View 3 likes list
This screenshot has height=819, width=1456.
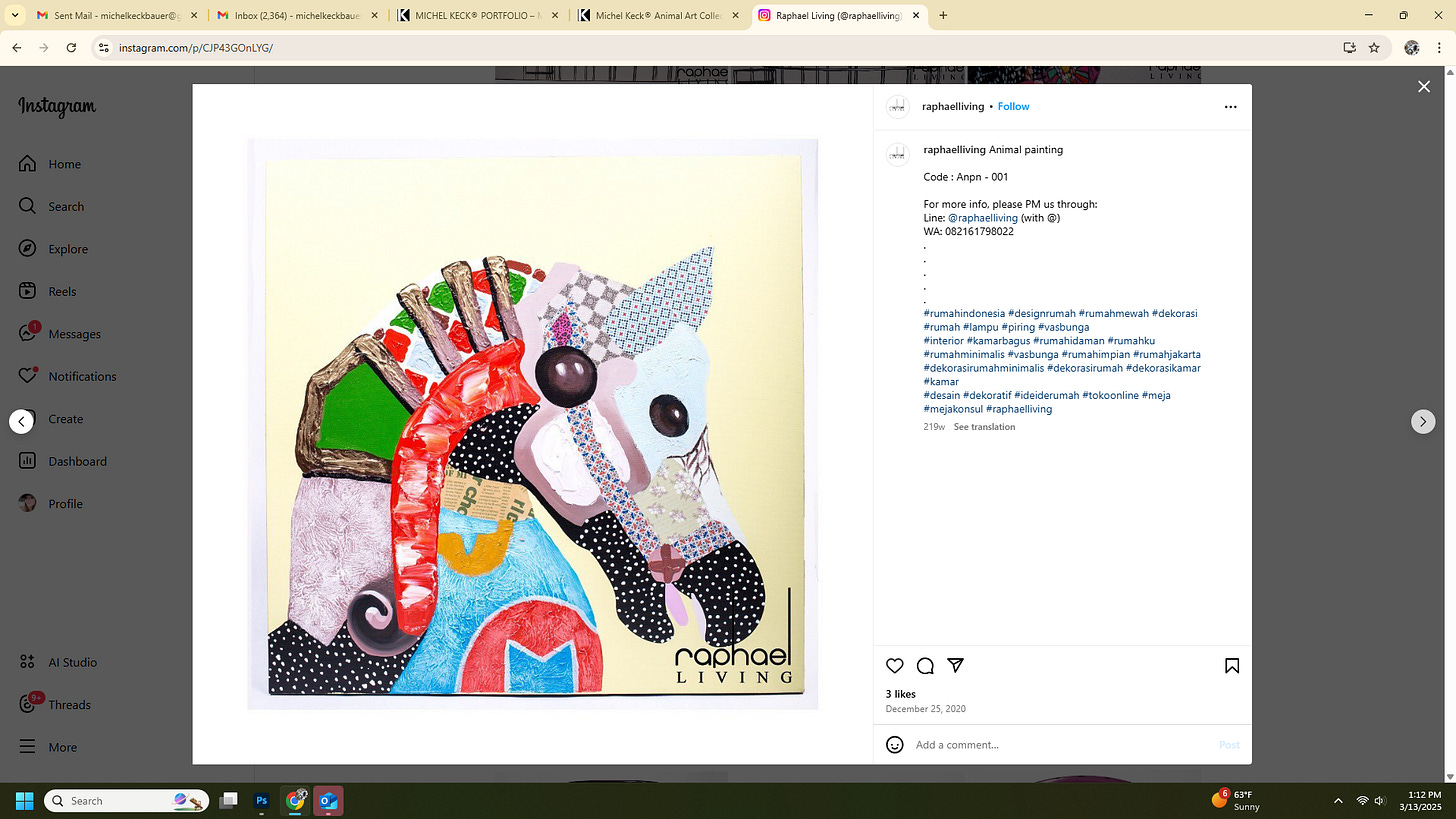coord(900,694)
